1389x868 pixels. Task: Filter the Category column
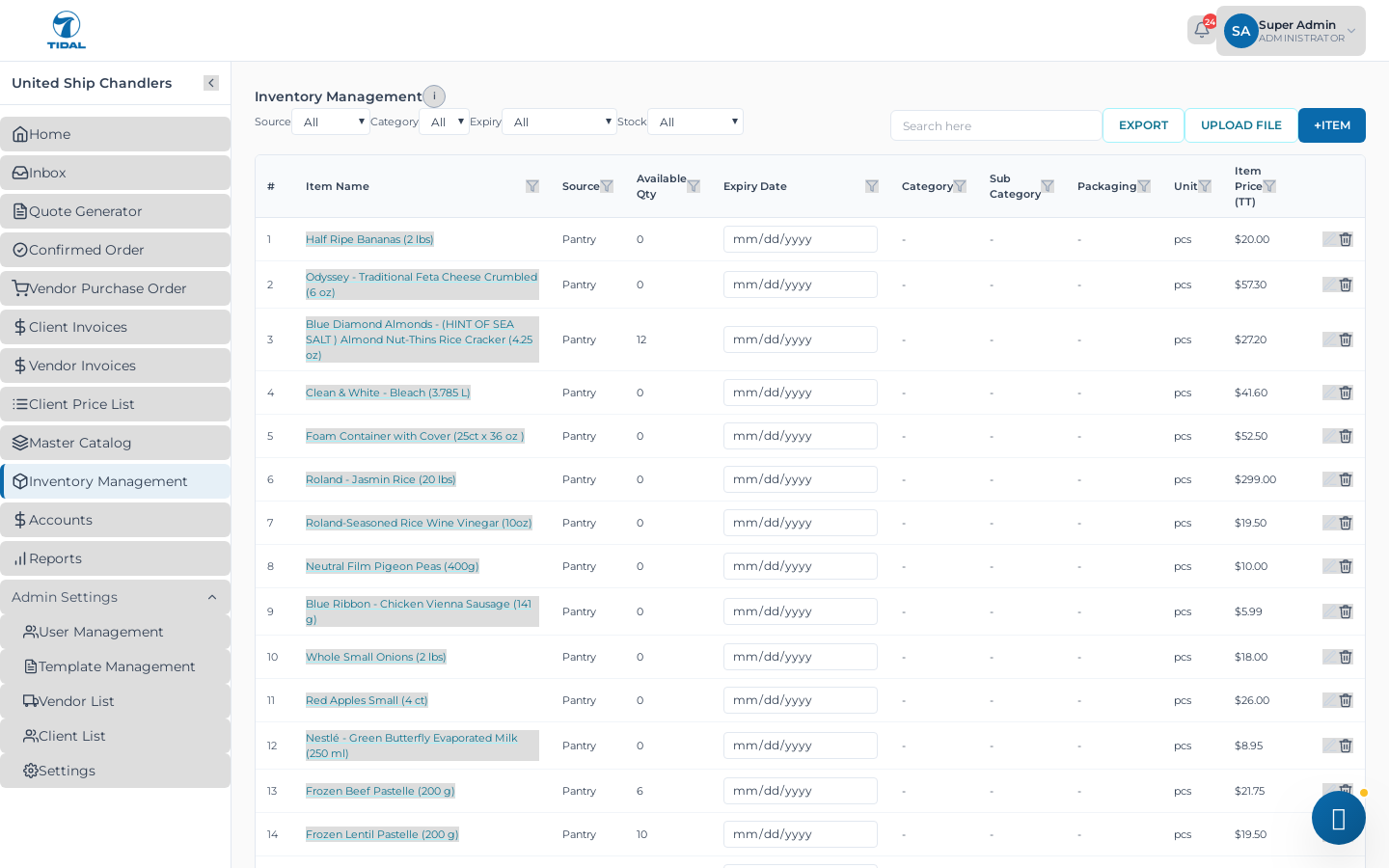point(960,186)
